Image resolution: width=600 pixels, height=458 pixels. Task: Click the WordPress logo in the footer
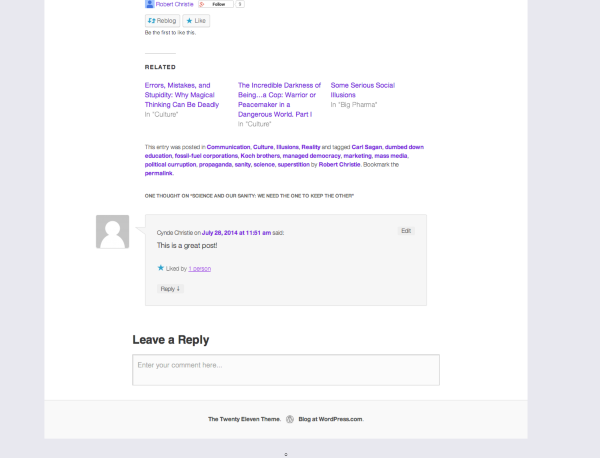(290, 419)
